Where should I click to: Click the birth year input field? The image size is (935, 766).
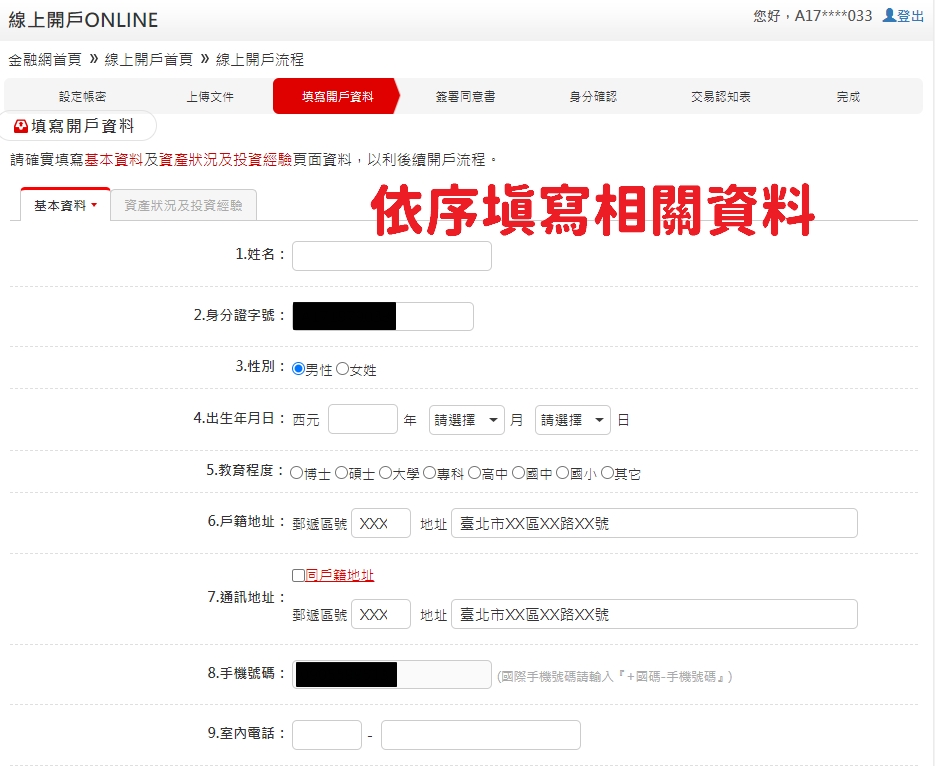(x=362, y=420)
